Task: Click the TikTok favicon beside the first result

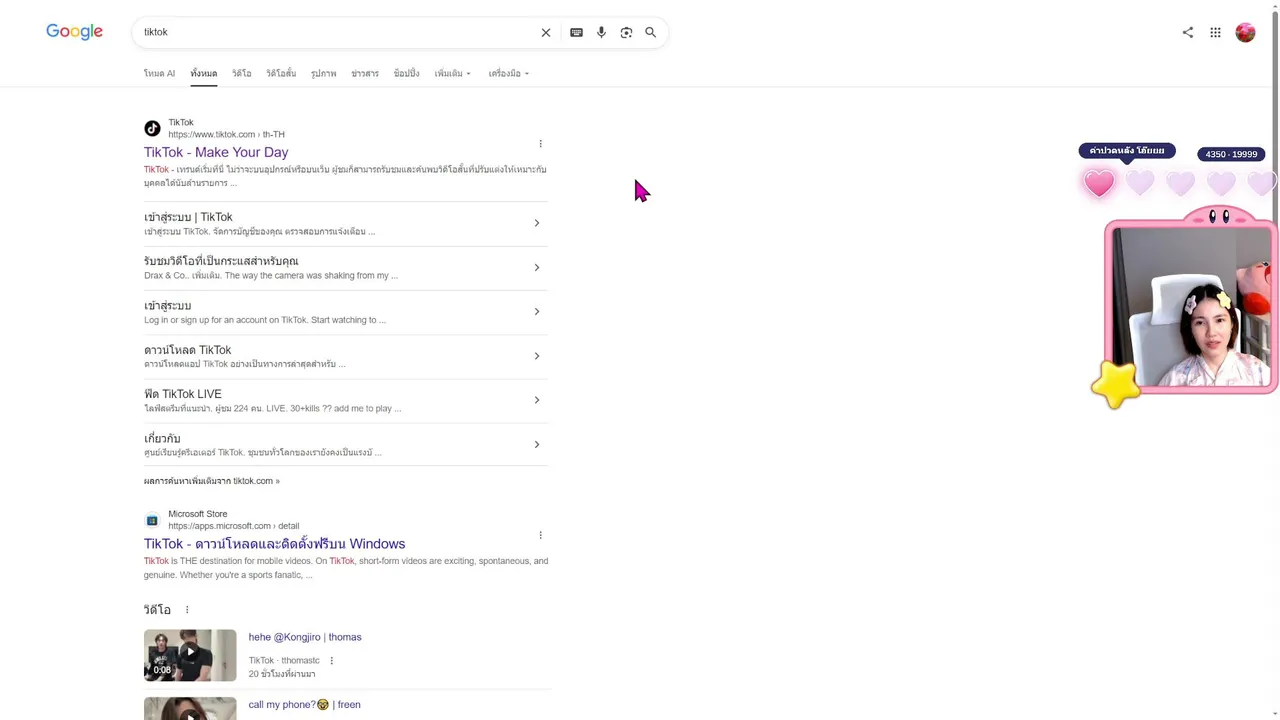Action: pos(152,128)
